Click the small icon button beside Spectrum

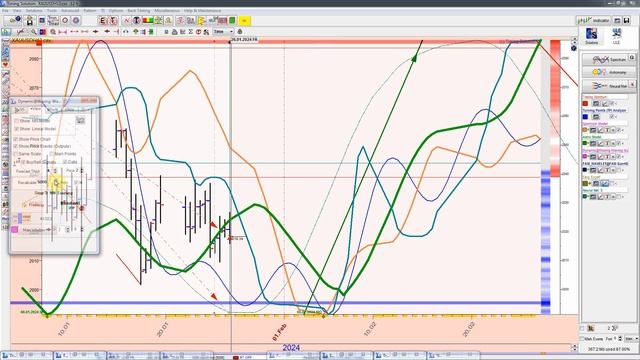[632, 58]
